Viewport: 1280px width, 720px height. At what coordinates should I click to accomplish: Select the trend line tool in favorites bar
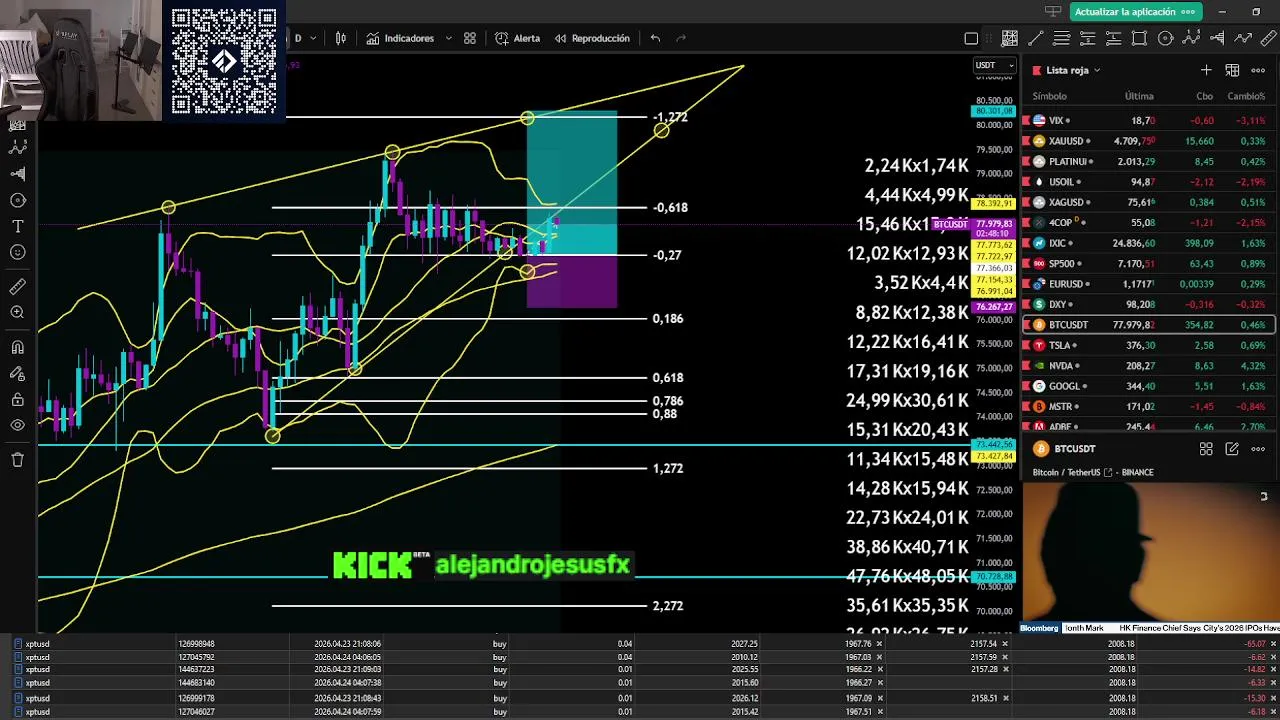coord(1036,38)
